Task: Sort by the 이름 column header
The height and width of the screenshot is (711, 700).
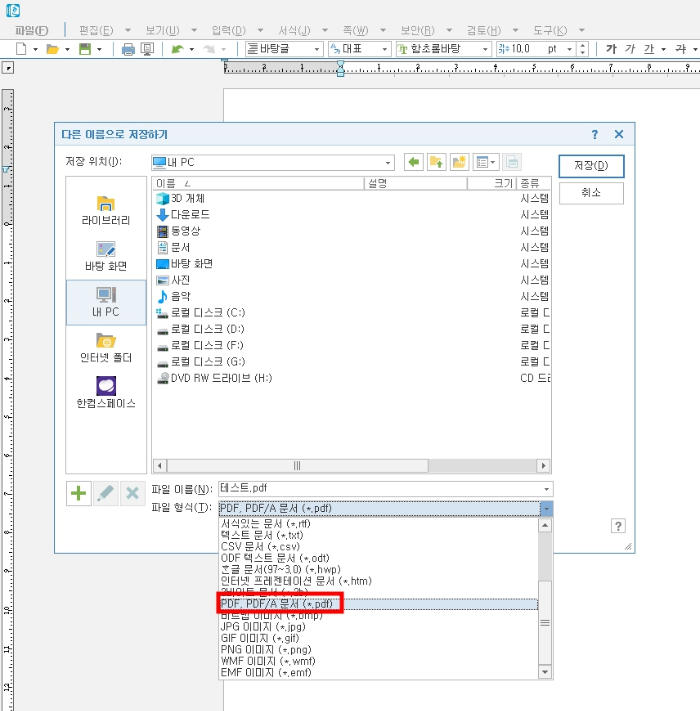Action: 258,183
